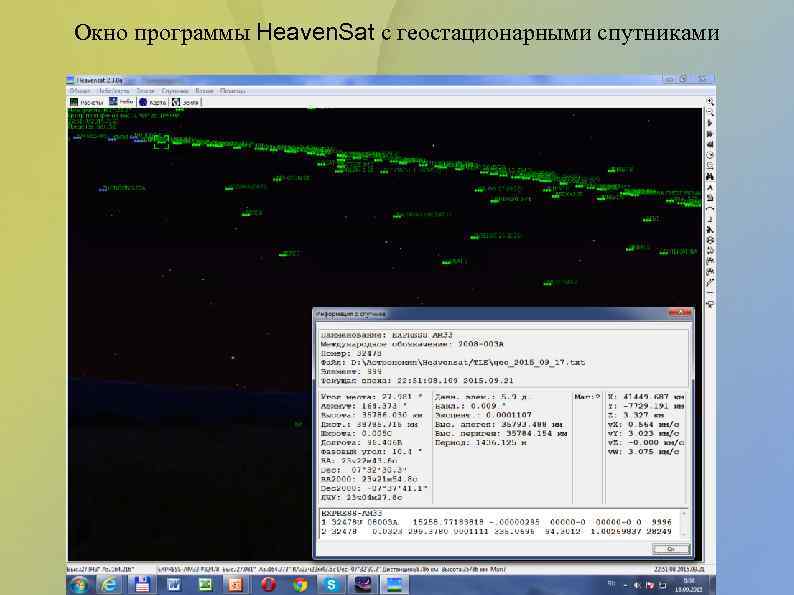Click the TLE text box scrollbar

point(684,524)
